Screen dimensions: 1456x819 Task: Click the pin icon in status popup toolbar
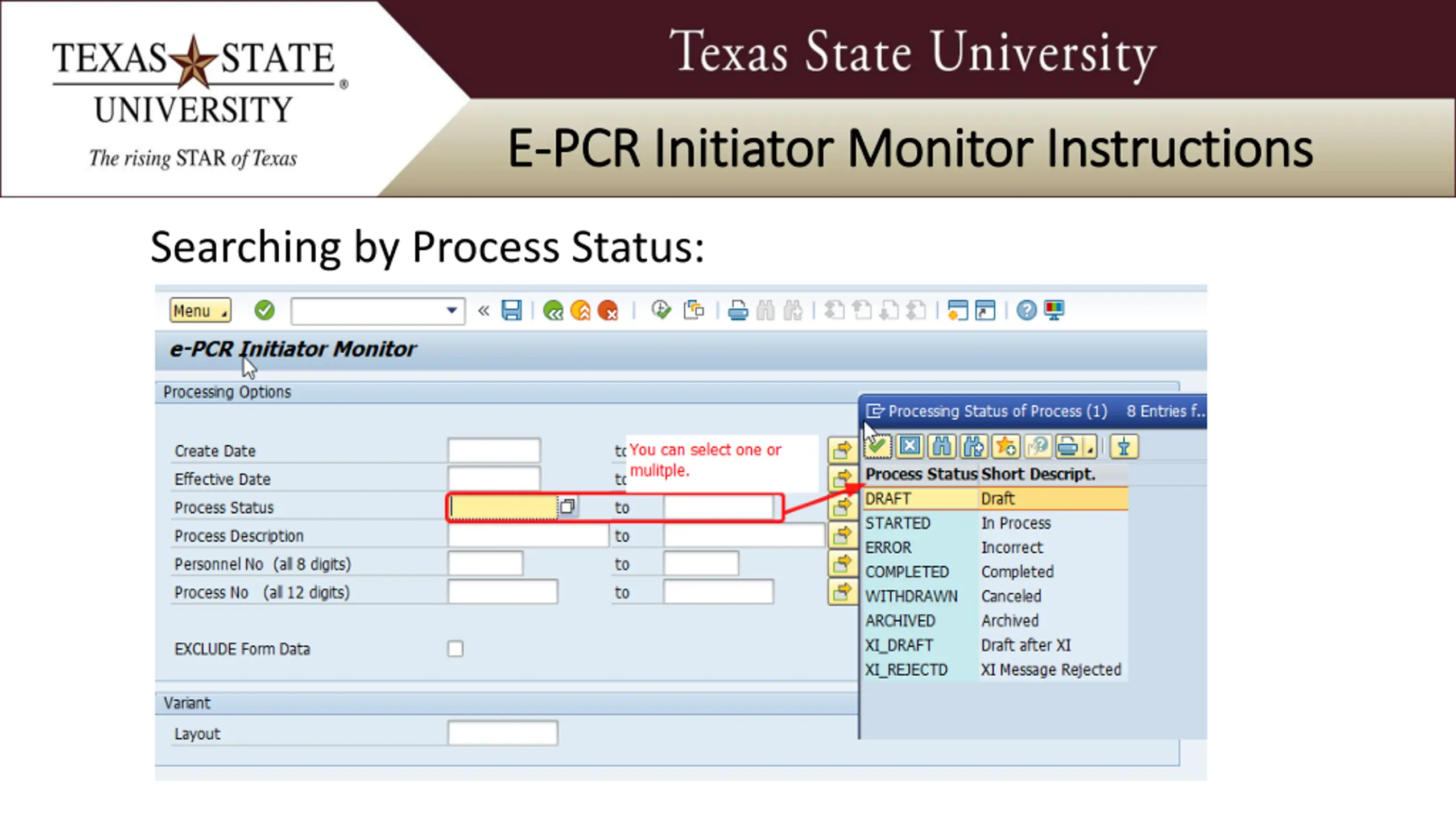click(x=1124, y=446)
